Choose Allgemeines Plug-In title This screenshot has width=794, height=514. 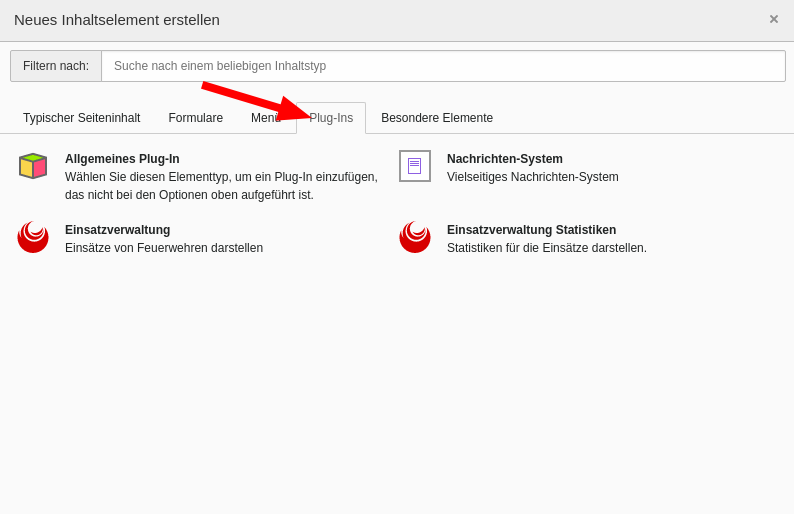pyautogui.click(x=122, y=159)
